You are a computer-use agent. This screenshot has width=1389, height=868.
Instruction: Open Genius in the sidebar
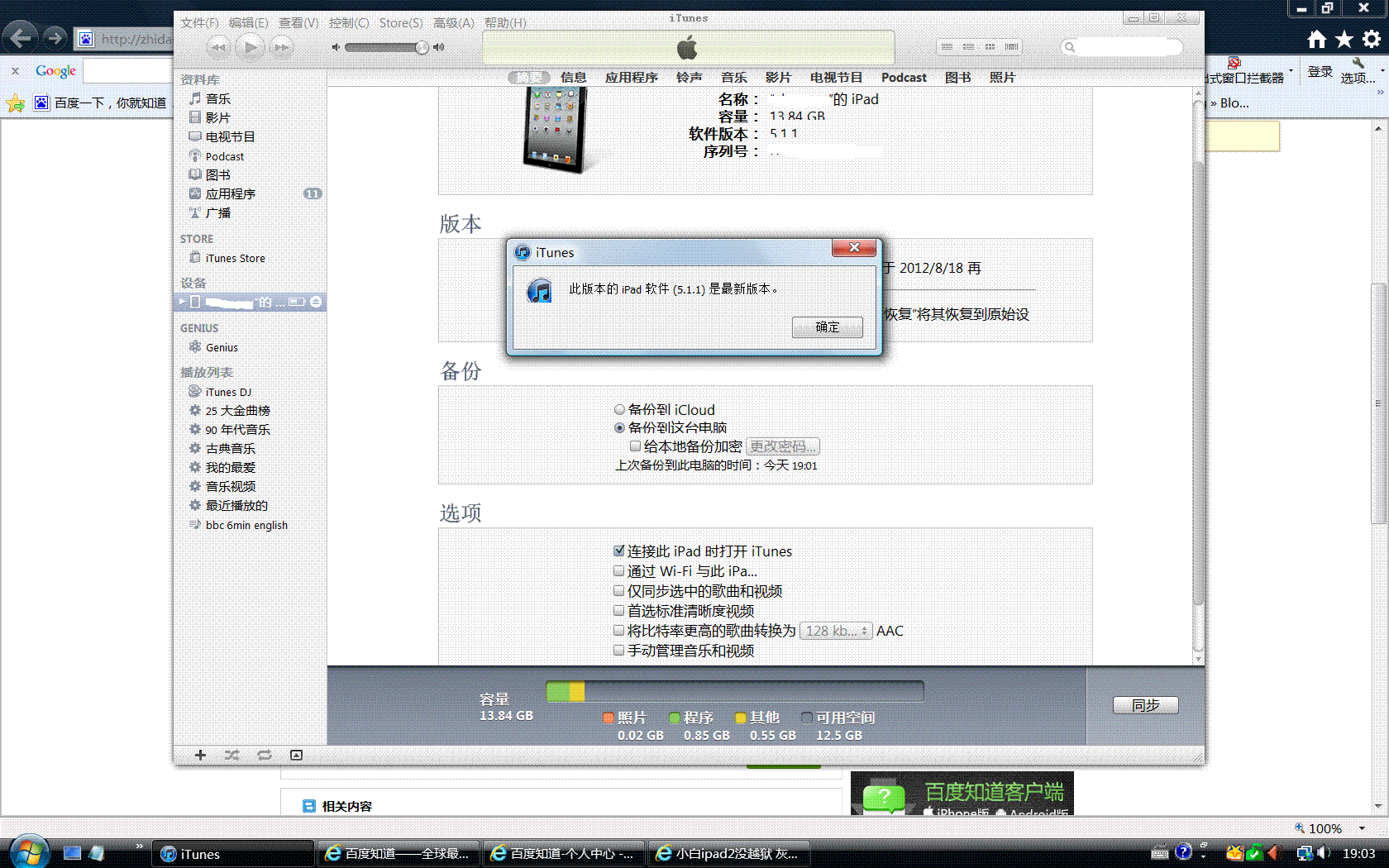tap(222, 347)
